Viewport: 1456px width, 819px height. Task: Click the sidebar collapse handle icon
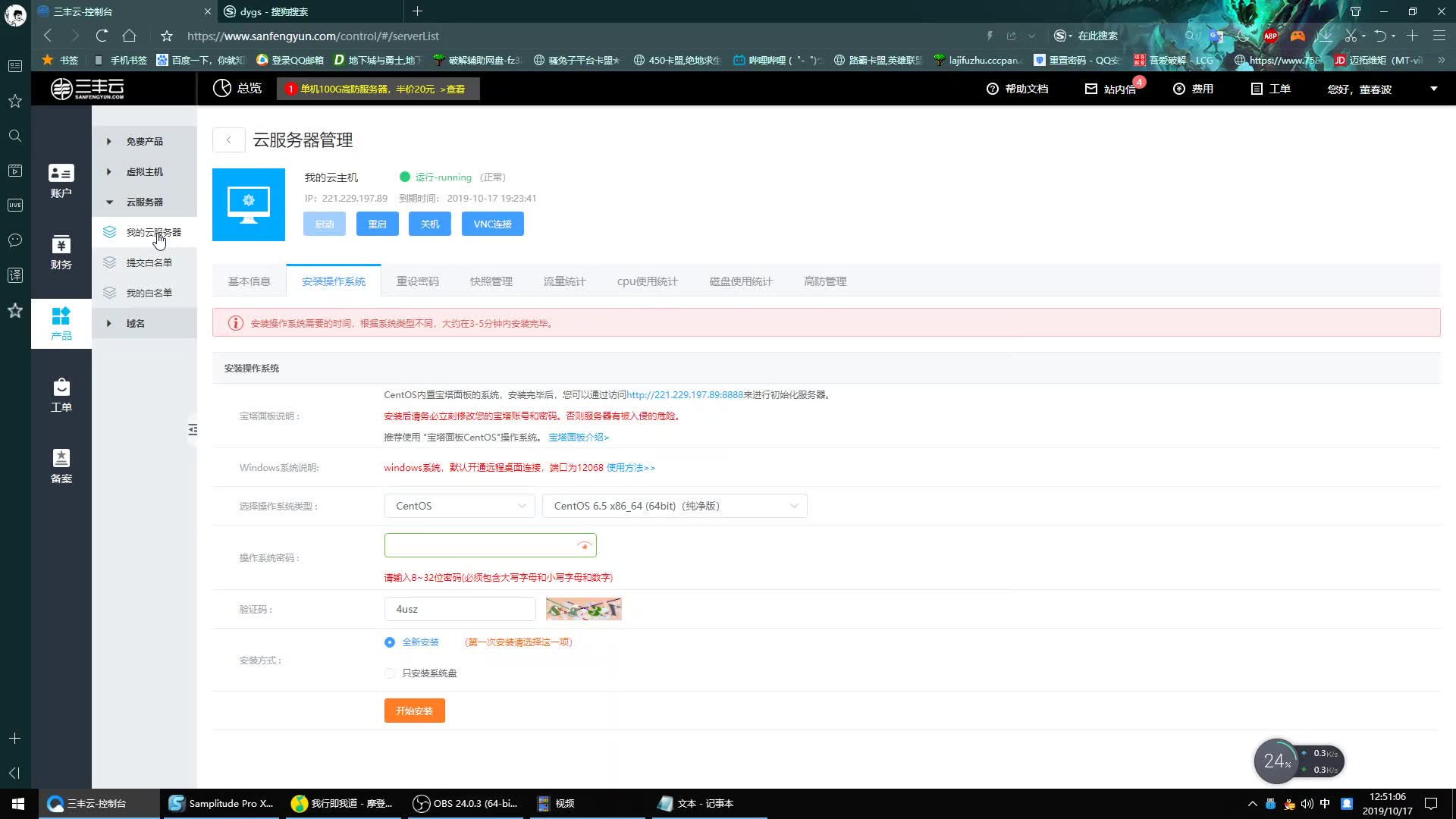coord(193,430)
